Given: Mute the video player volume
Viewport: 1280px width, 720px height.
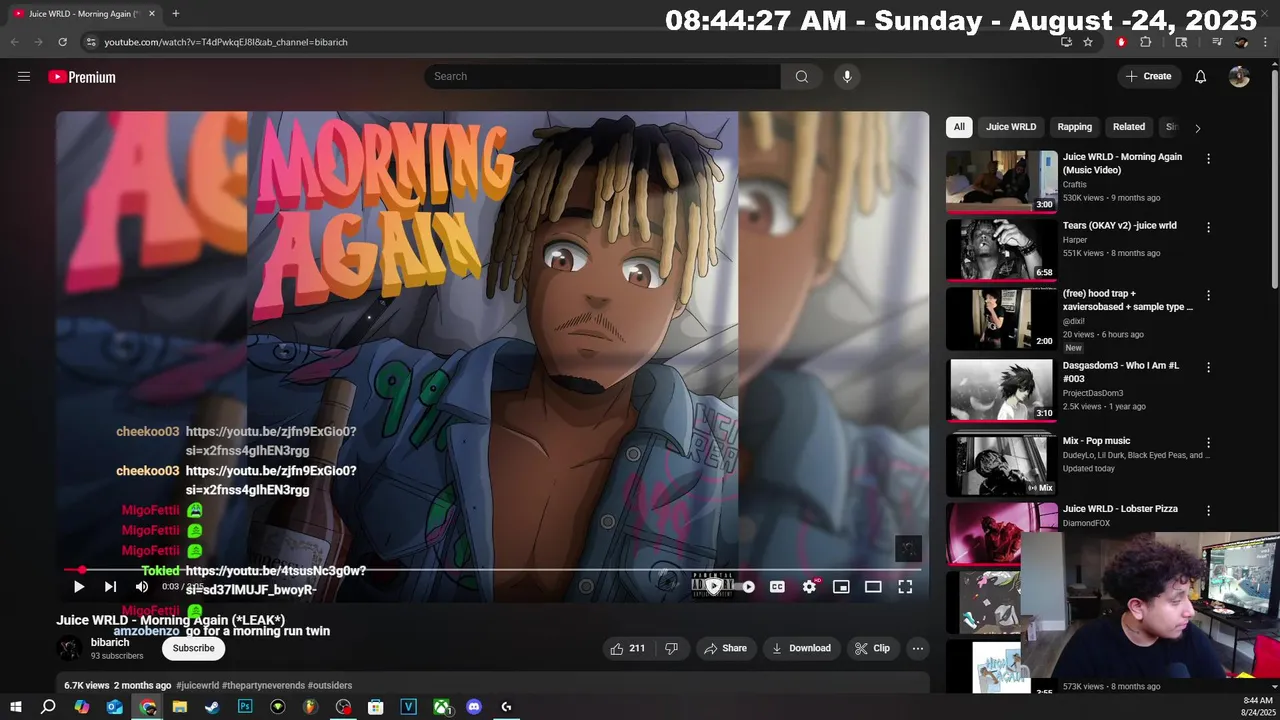Looking at the screenshot, I should [142, 587].
